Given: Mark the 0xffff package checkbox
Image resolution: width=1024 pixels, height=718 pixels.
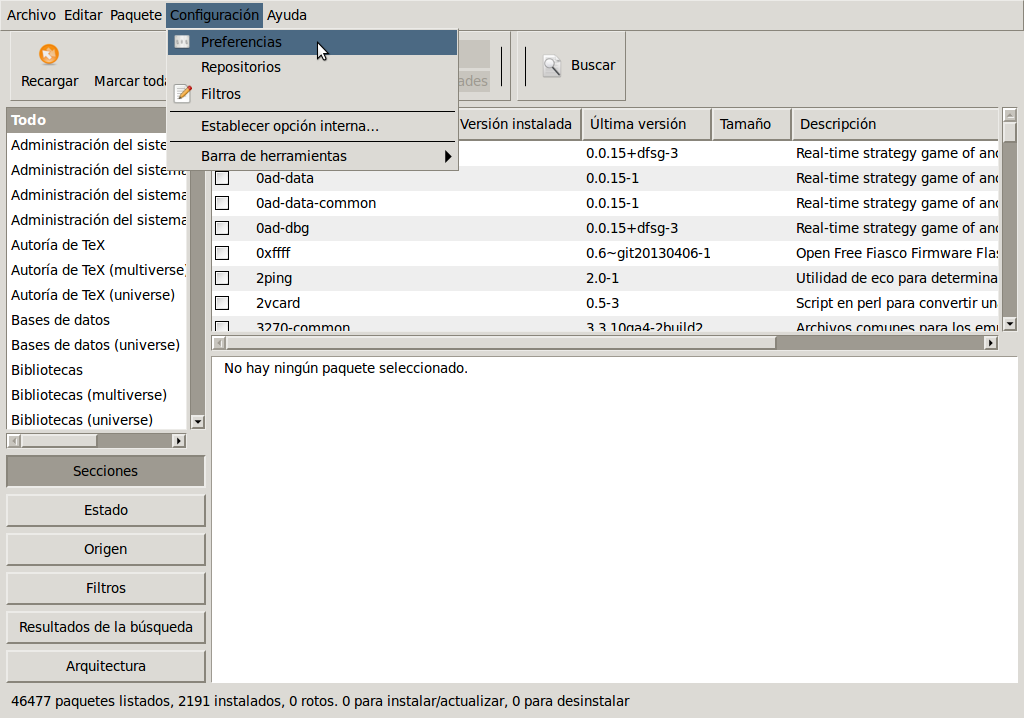Looking at the screenshot, I should click(x=222, y=253).
